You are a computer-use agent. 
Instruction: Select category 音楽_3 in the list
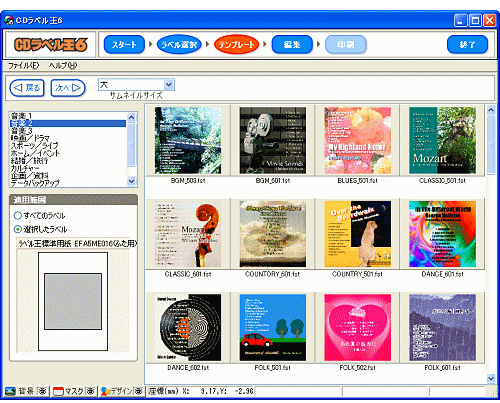[68, 131]
